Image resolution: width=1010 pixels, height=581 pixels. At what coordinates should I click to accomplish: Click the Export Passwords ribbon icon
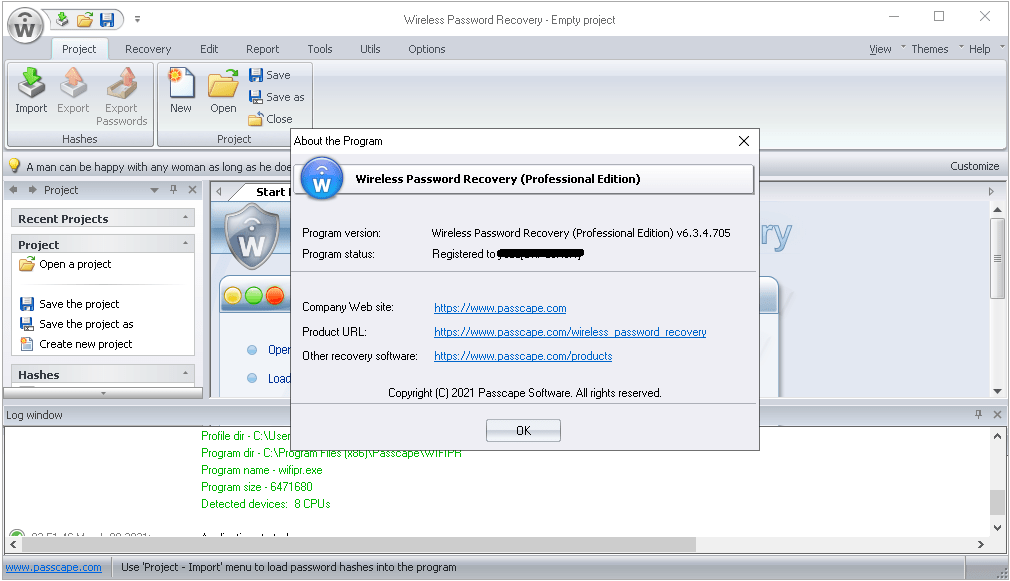point(122,97)
